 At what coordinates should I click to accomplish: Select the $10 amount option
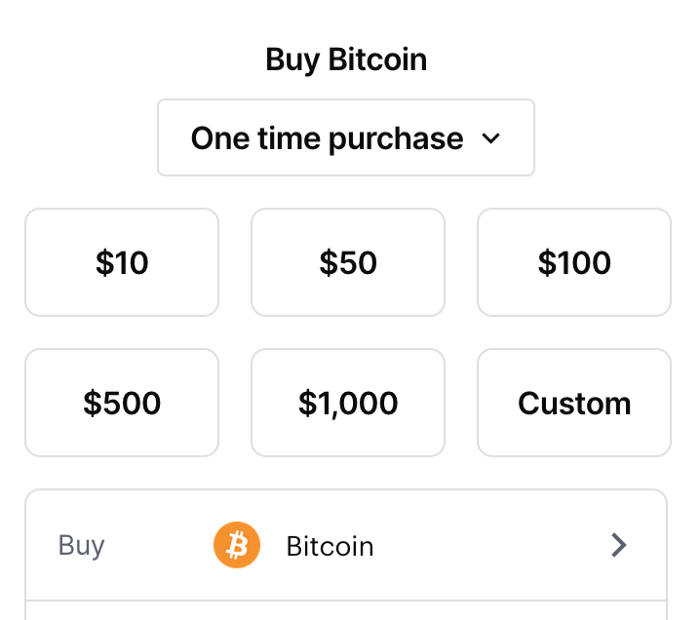[x=122, y=262]
